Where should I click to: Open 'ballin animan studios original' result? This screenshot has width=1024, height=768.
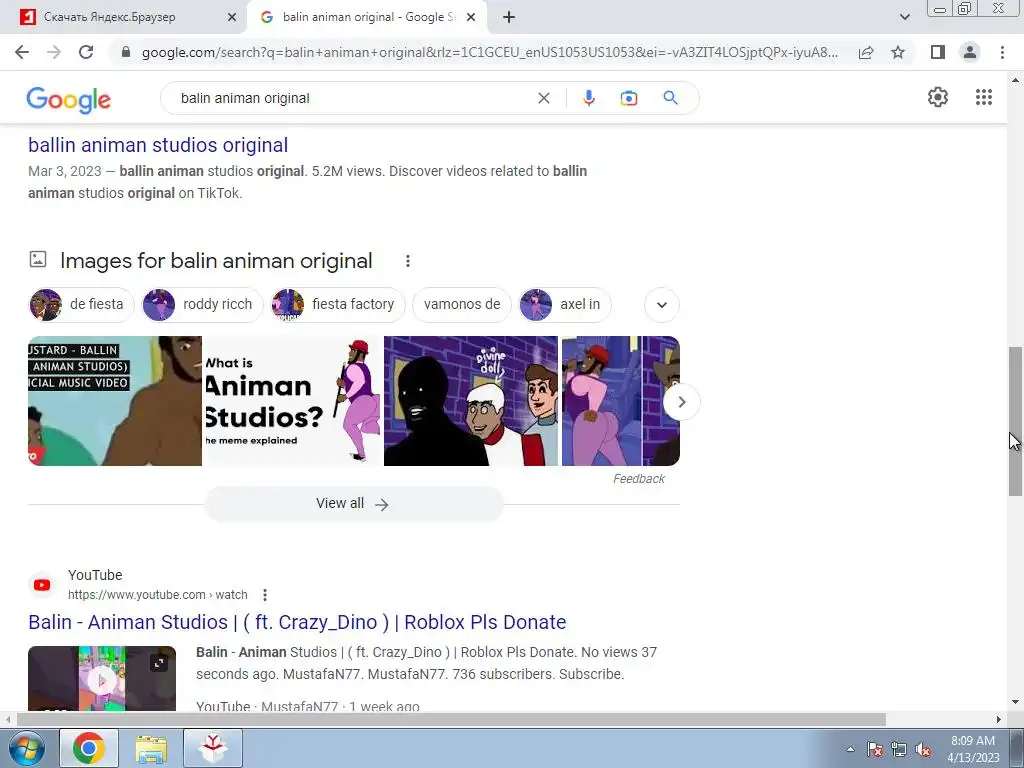pyautogui.click(x=158, y=145)
